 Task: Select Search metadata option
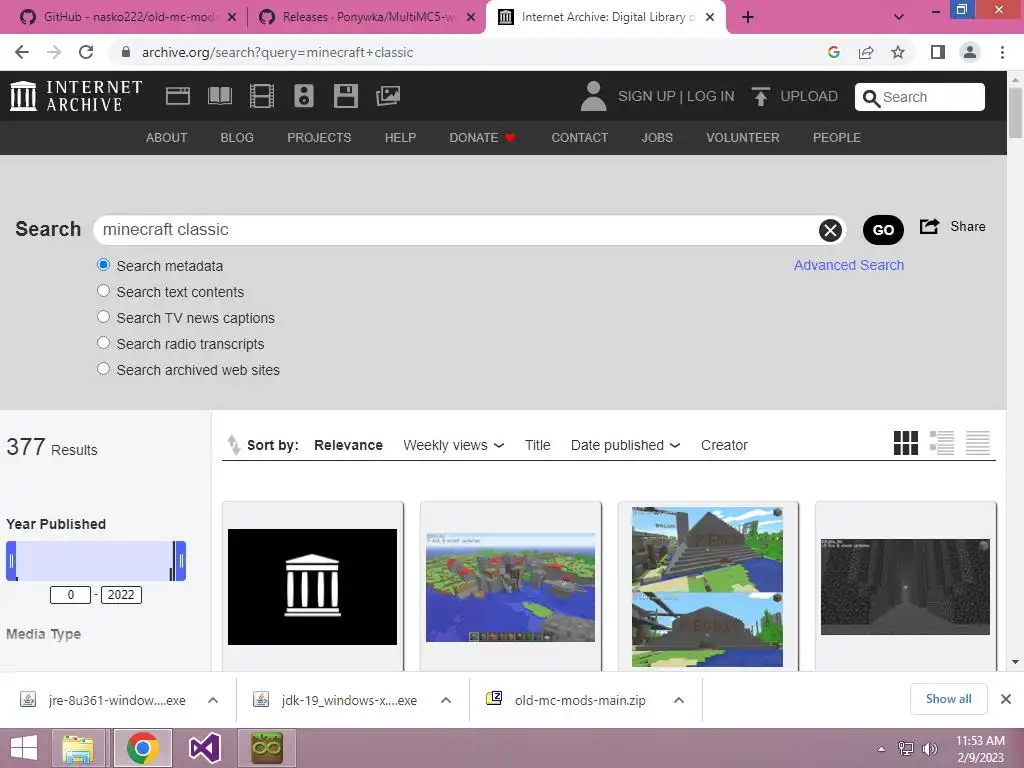pos(103,265)
